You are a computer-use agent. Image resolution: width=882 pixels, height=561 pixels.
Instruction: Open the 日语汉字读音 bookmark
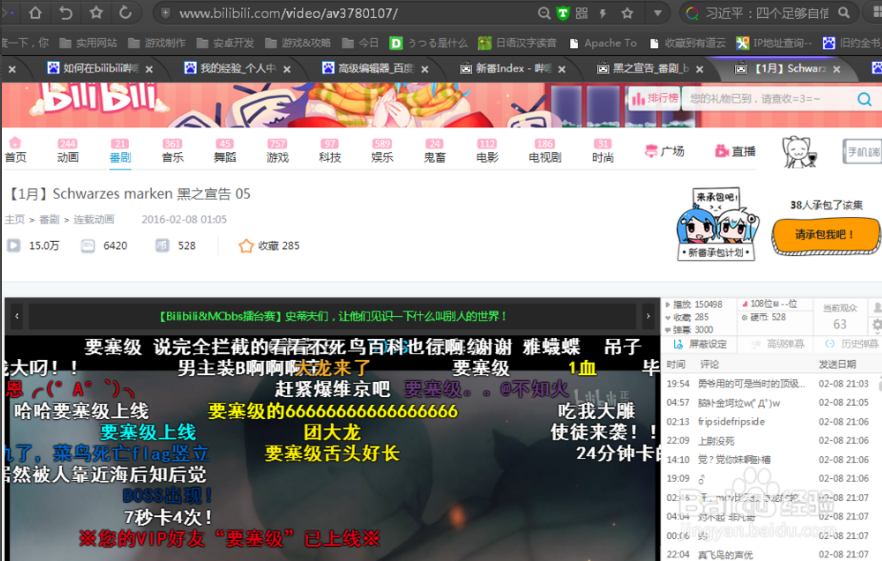pyautogui.click(x=517, y=43)
